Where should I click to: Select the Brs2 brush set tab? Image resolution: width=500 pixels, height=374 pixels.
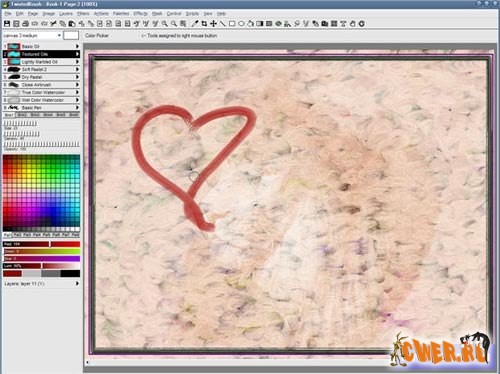click(x=22, y=115)
